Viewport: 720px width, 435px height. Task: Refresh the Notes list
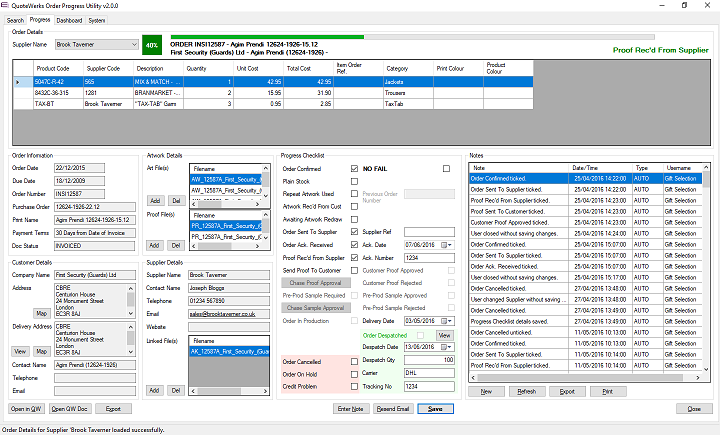(x=526, y=392)
